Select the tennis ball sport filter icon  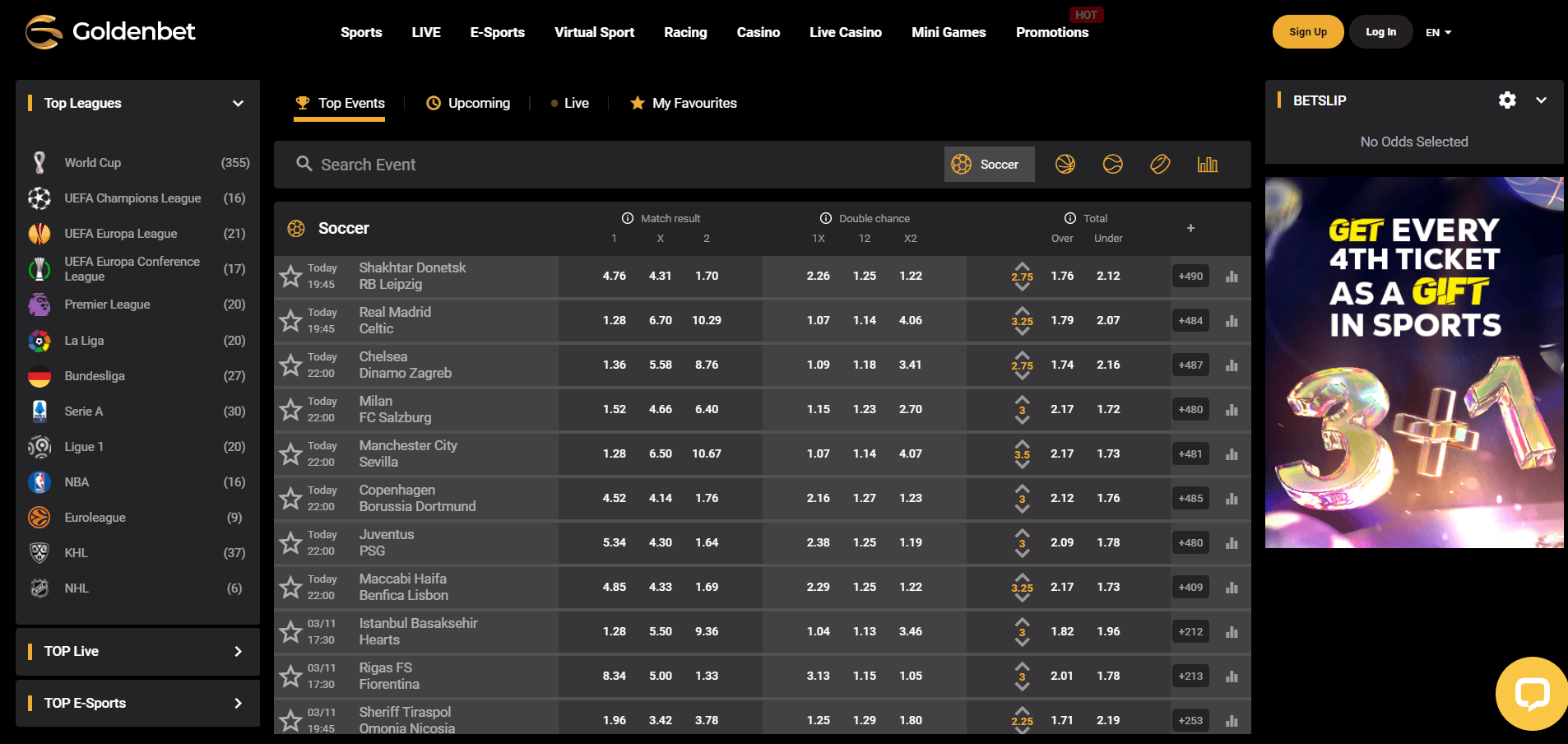click(x=1113, y=165)
